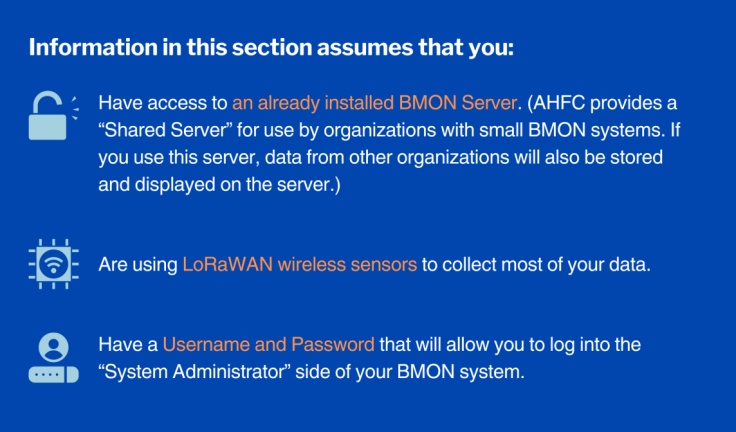This screenshot has width=736, height=432.
Task: Open the 'an already installed BMON Server' link
Action: pyautogui.click(x=375, y=103)
